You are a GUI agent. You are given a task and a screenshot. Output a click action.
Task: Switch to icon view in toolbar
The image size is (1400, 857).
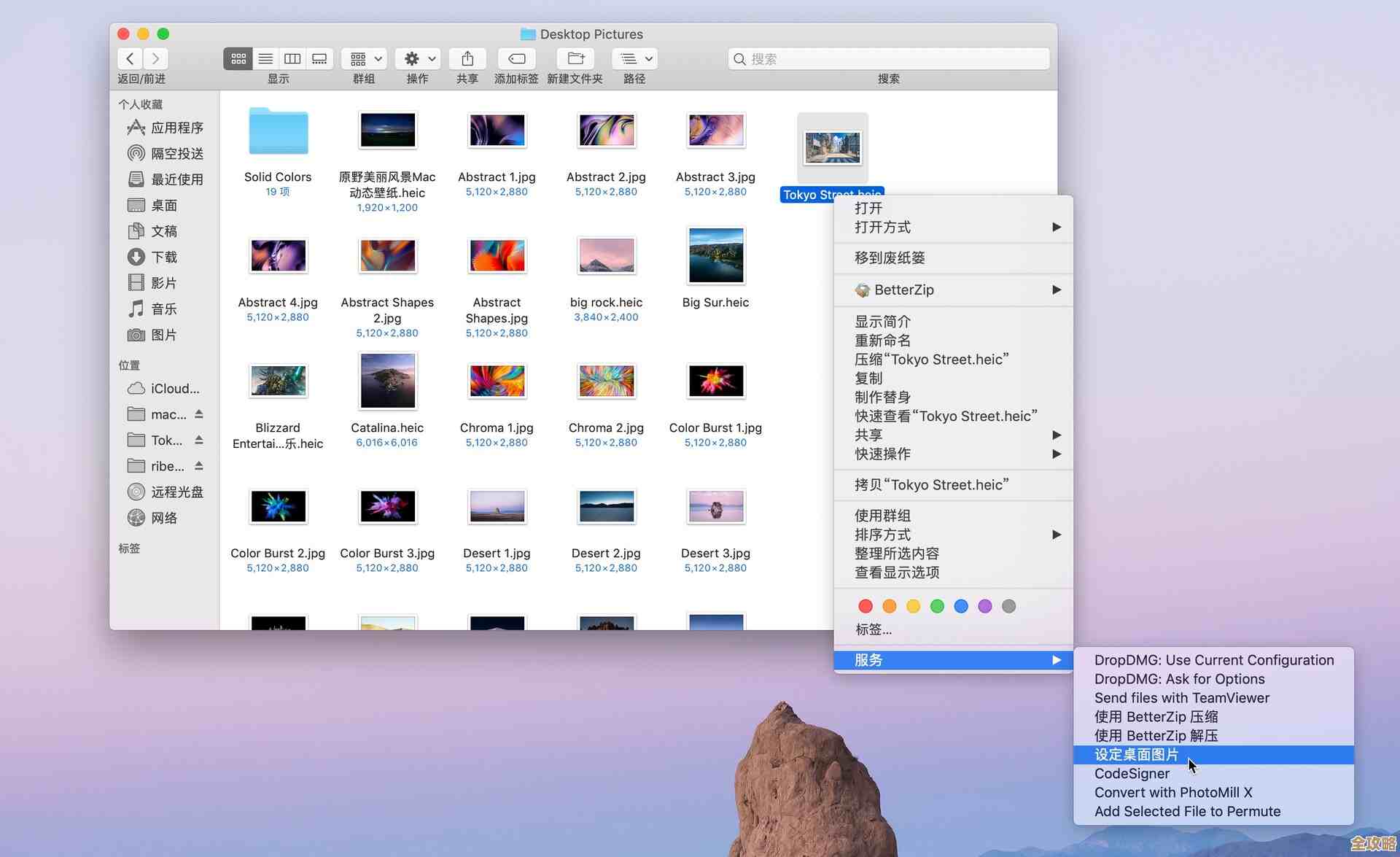(x=238, y=58)
